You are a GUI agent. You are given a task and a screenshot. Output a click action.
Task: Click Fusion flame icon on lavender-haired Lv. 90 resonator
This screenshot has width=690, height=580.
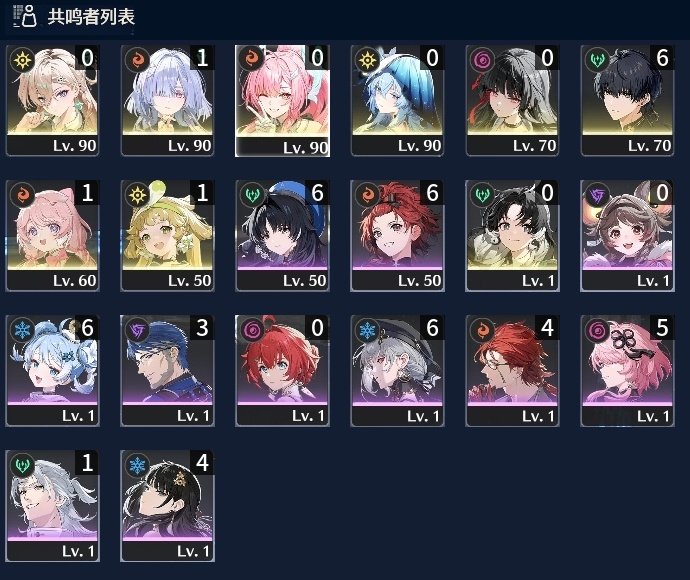tap(138, 60)
